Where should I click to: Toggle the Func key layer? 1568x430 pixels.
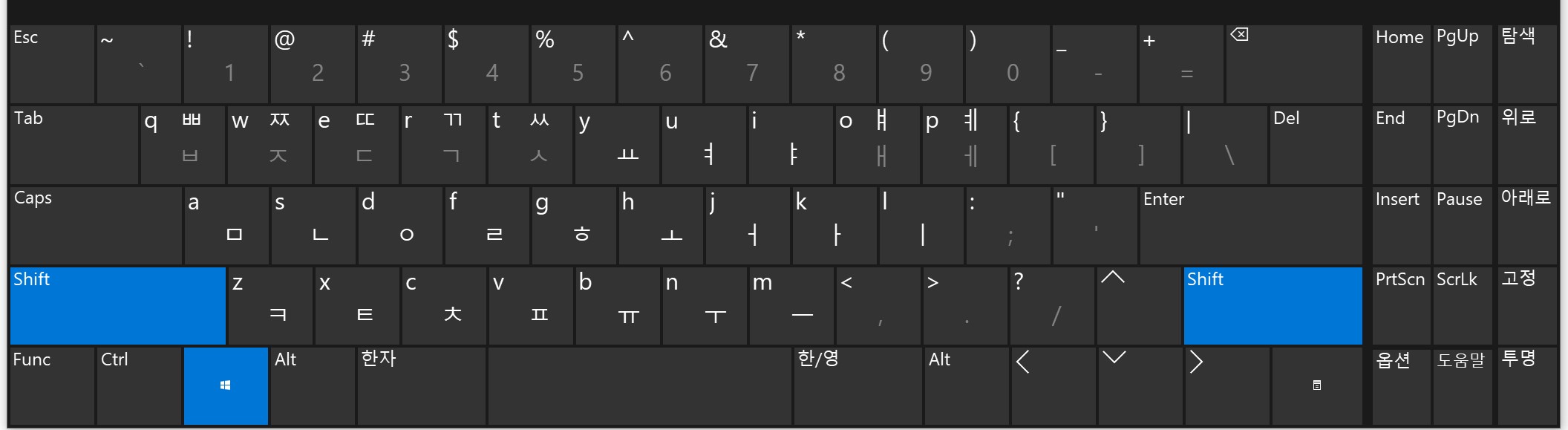tap(52, 386)
